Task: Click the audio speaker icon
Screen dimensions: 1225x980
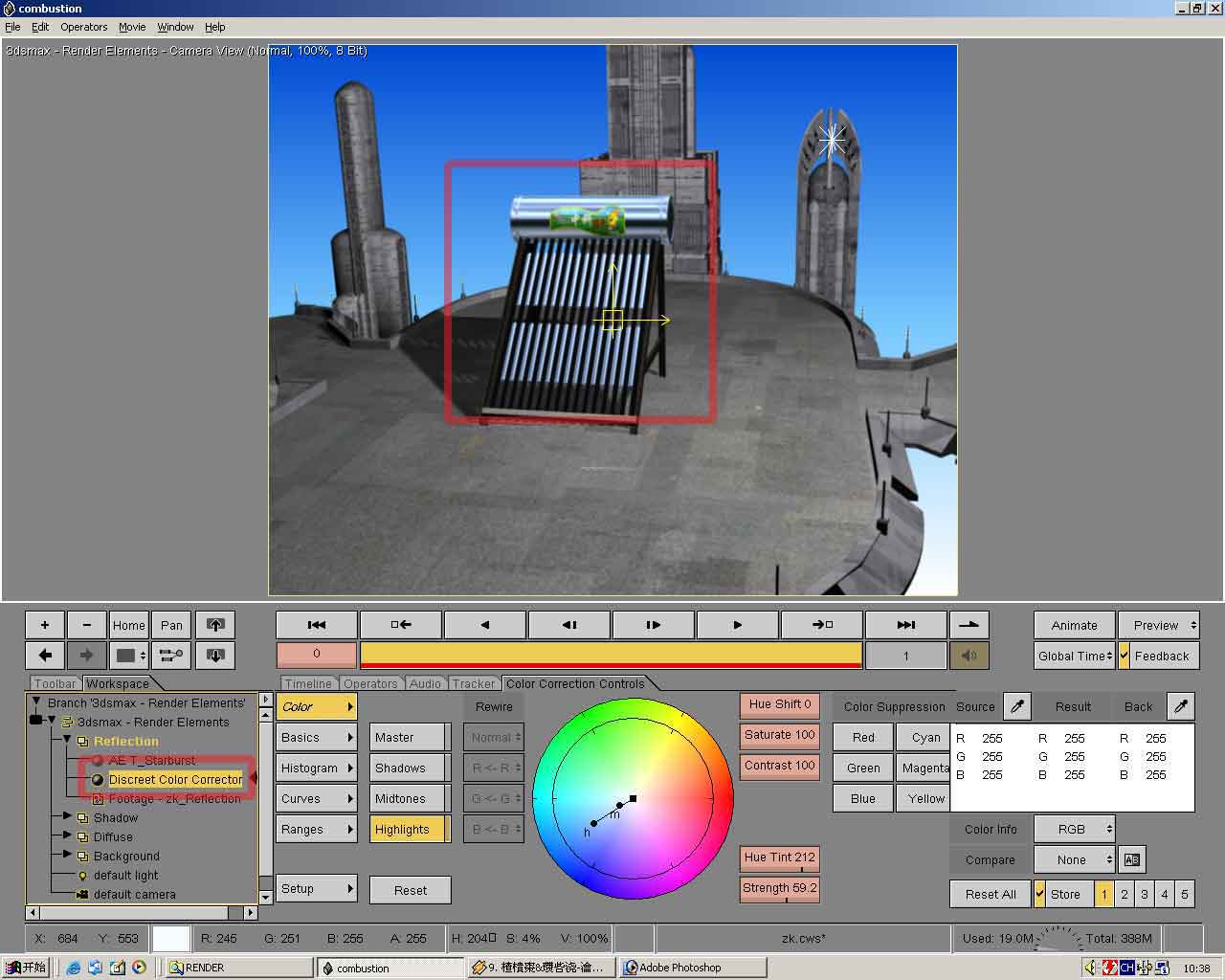Action: (969, 656)
